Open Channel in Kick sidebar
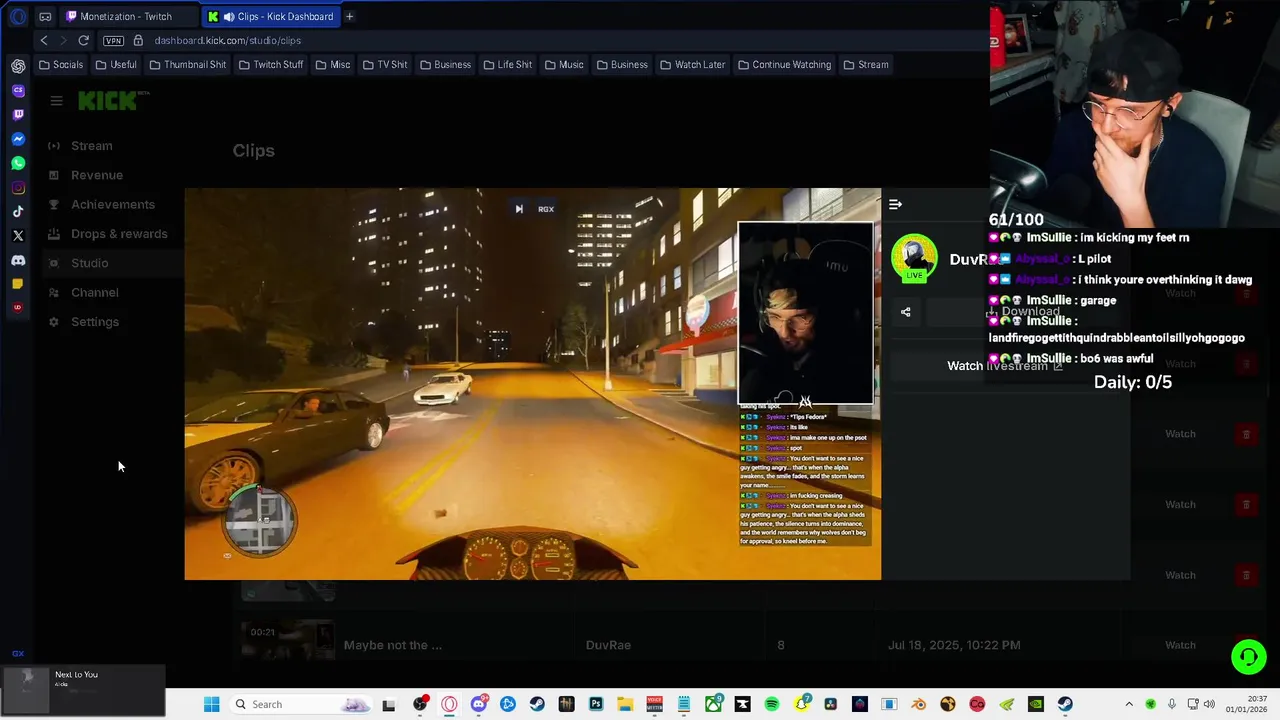 click(94, 292)
